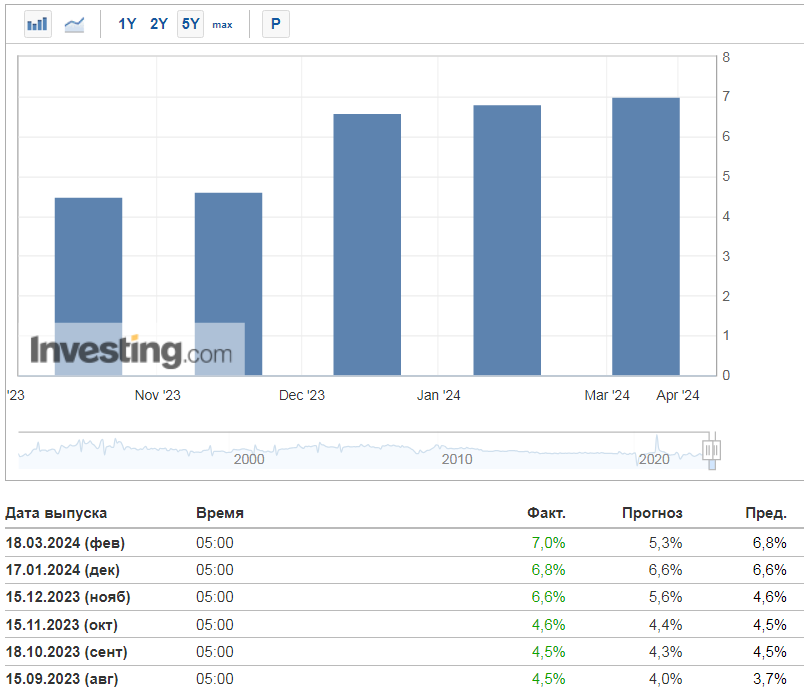This screenshot has height=696, width=804.
Task: Select release date 18.10.2023 (сент)
Action: (66, 652)
